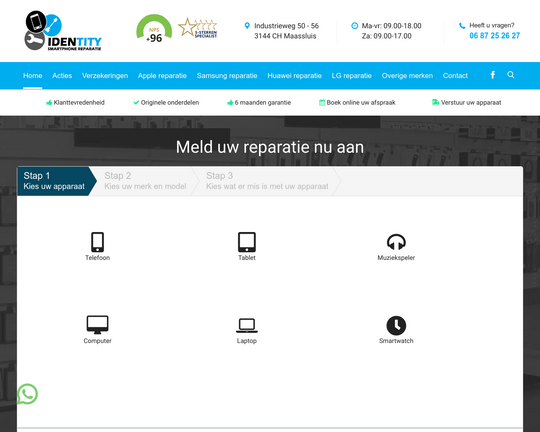Click Boek online uw afspraak link
540x432 pixels.
coord(361,102)
